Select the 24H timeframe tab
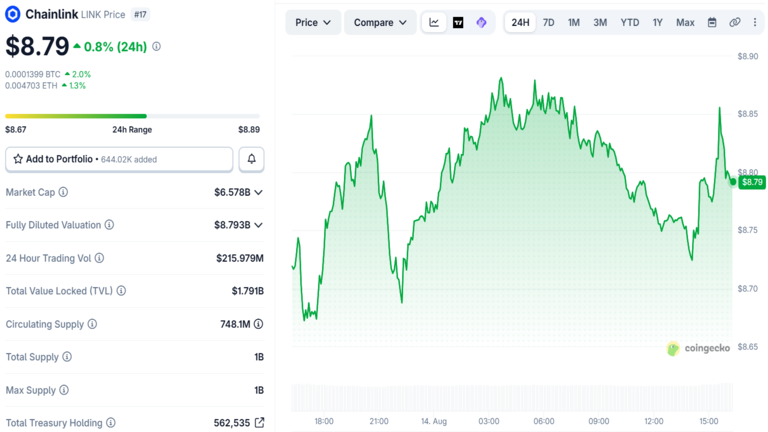This screenshot has height=432, width=768. (x=520, y=23)
